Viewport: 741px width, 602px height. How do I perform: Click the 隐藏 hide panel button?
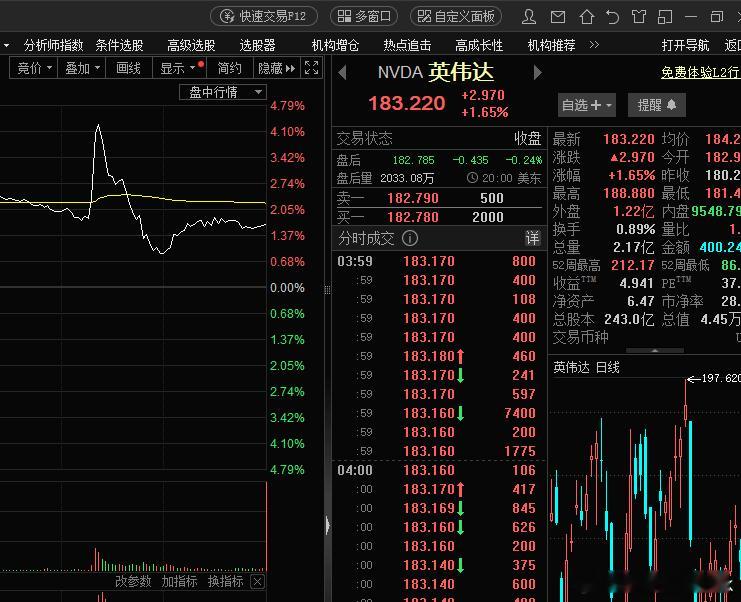(x=277, y=68)
